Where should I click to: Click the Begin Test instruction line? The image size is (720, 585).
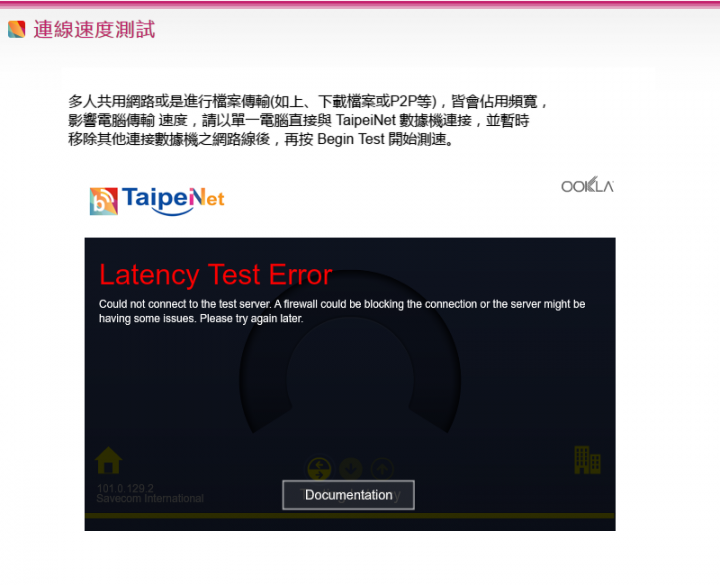pos(261,139)
